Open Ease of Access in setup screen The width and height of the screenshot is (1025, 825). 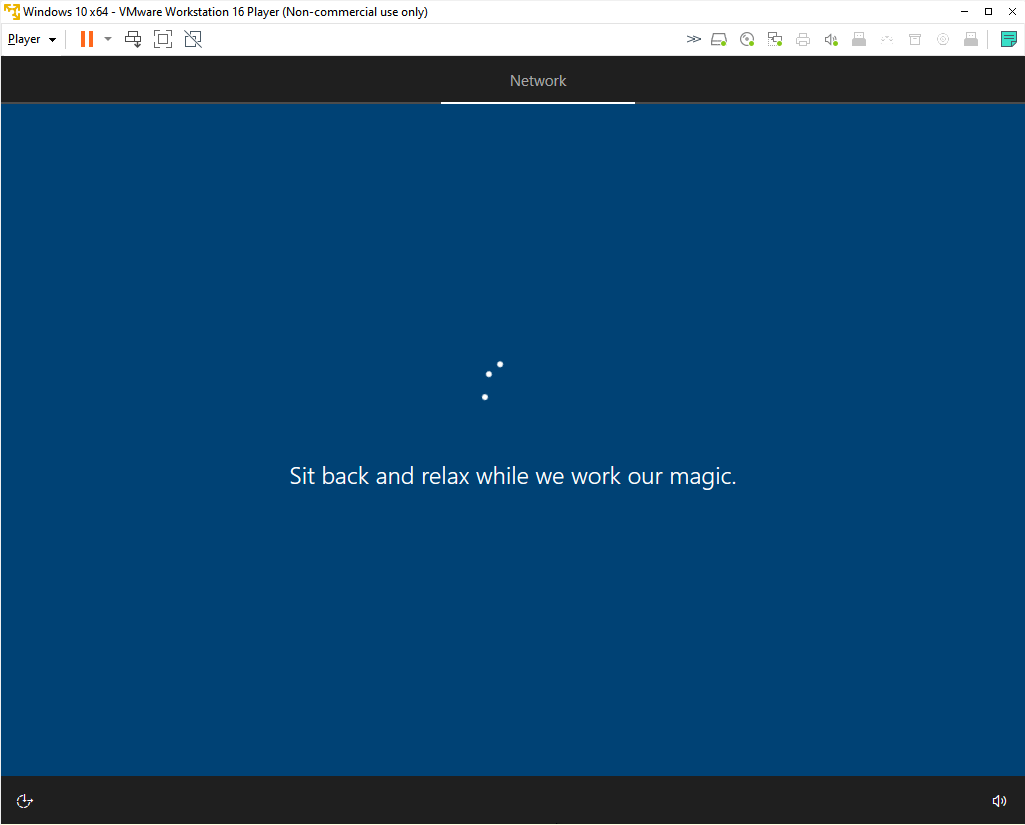click(x=26, y=801)
